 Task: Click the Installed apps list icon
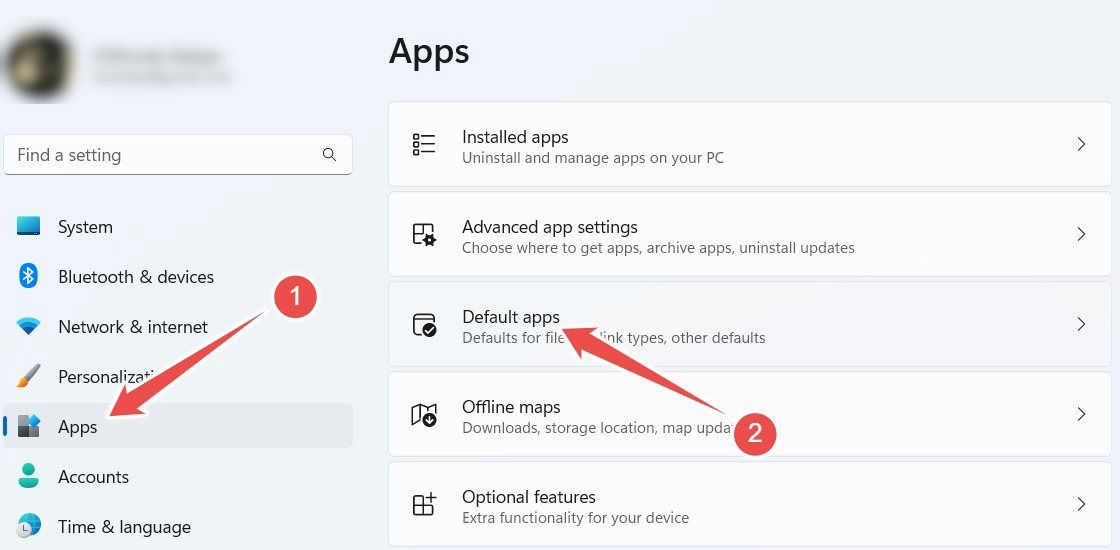(x=424, y=144)
